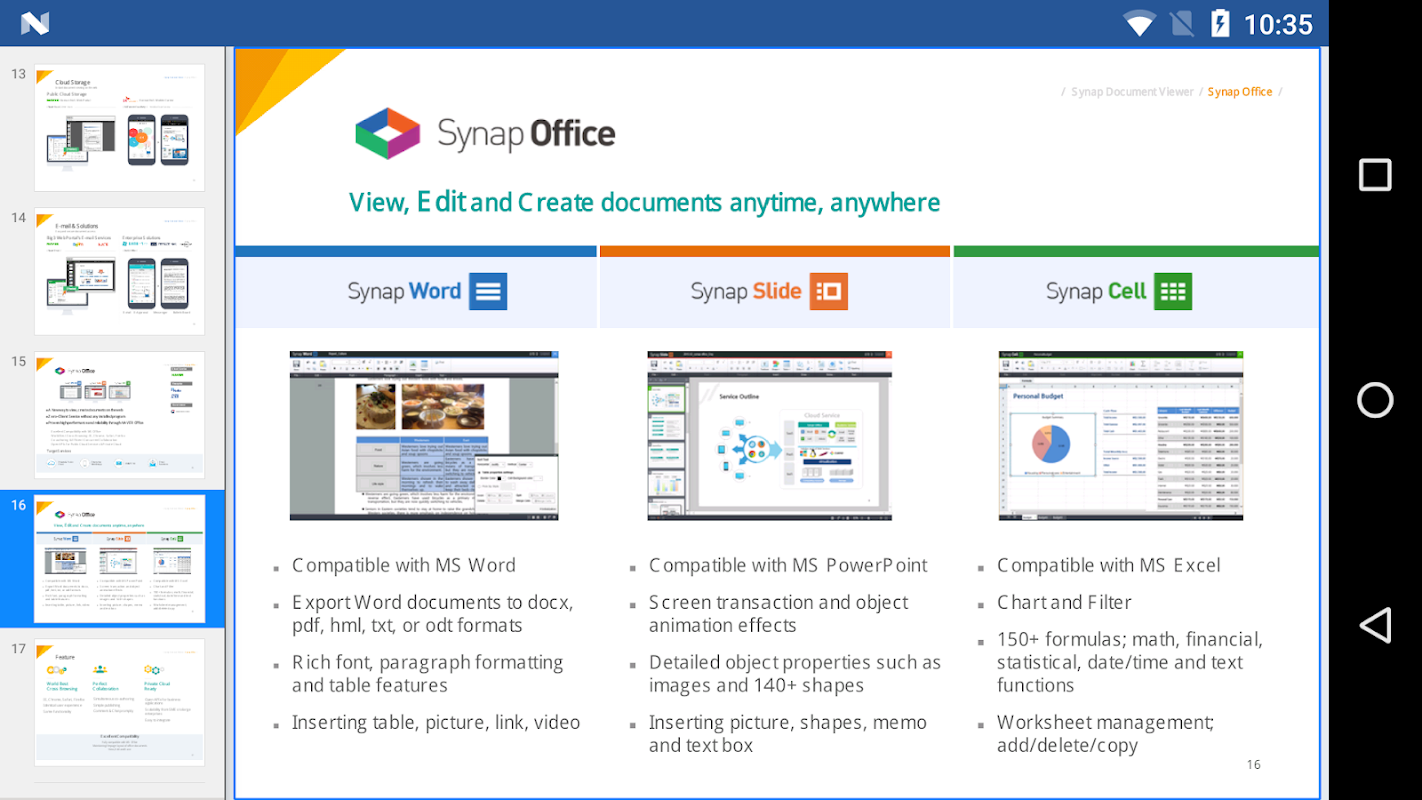This screenshot has width=1422, height=800.
Task: Click the Synap Word screenshot image
Action: [x=424, y=435]
